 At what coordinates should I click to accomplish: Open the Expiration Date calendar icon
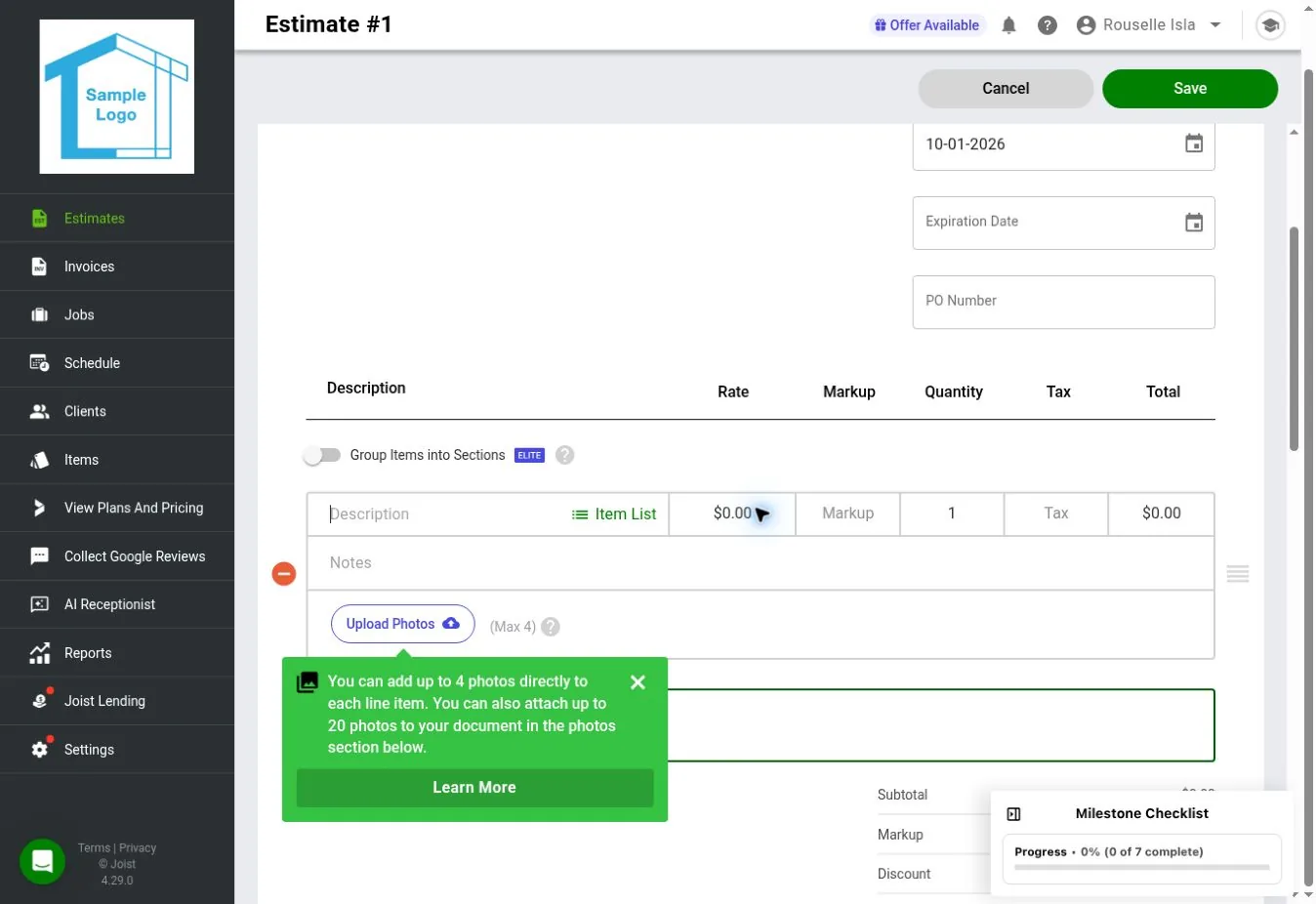click(x=1194, y=223)
